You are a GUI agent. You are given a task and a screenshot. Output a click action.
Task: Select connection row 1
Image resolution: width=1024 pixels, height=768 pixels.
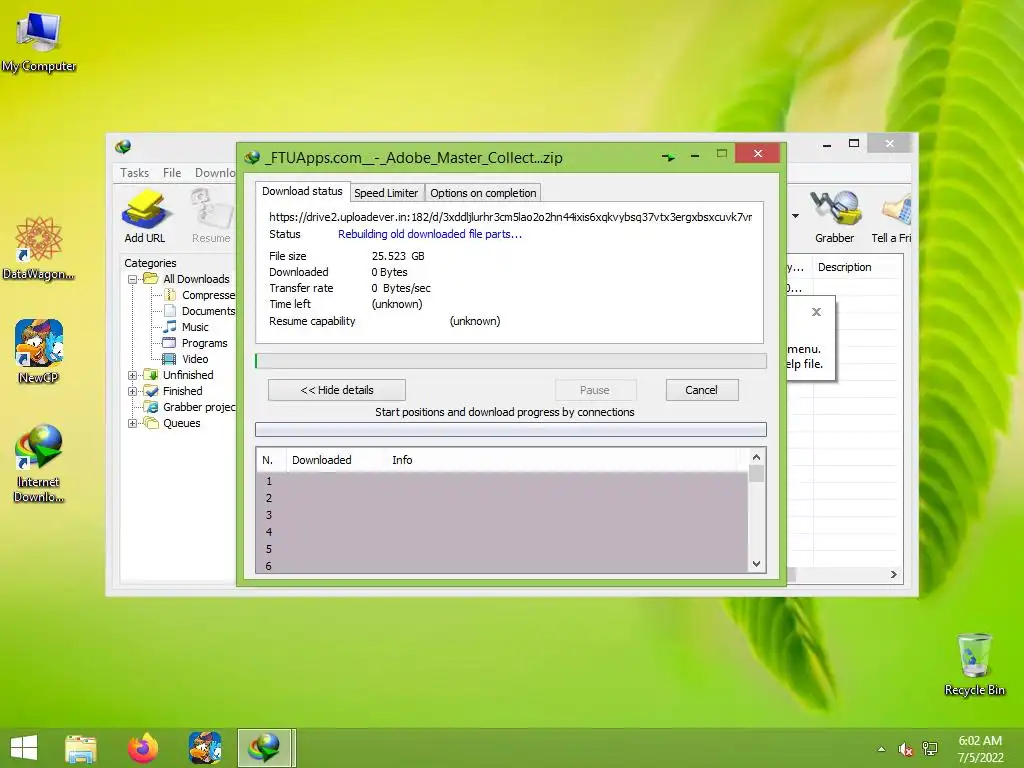click(502, 481)
